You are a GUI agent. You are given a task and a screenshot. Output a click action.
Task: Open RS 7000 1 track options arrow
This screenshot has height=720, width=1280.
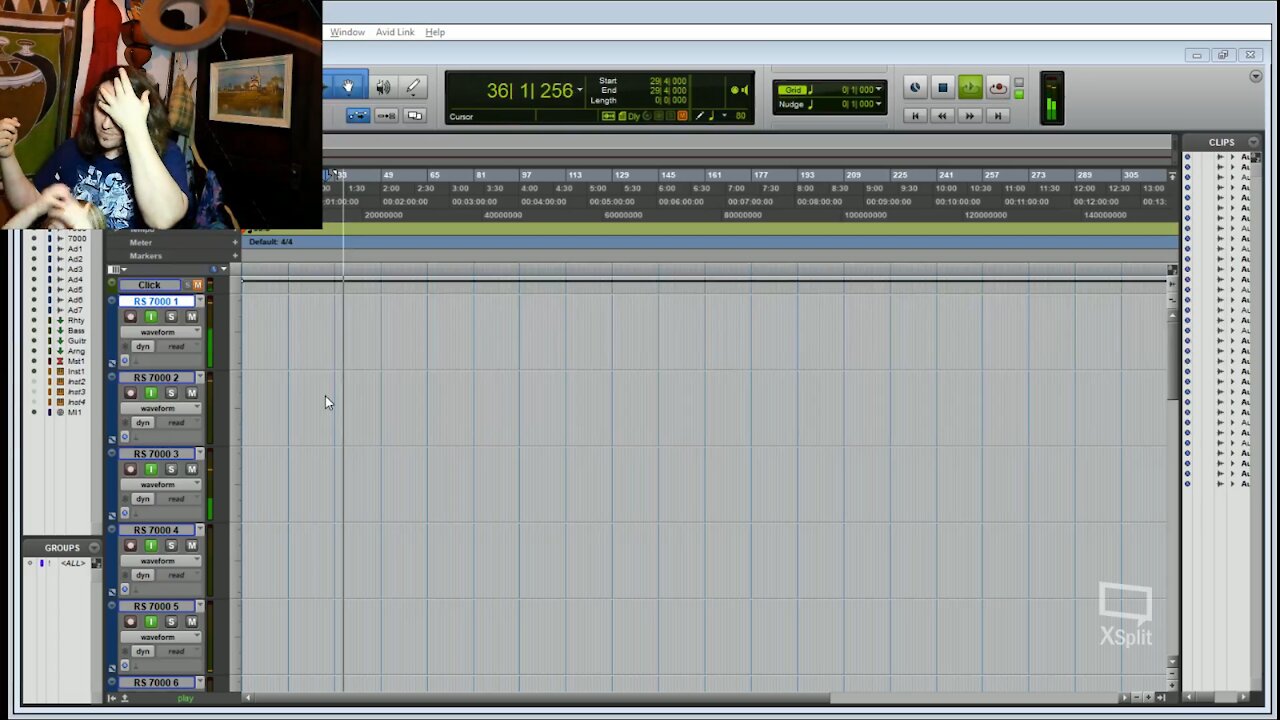click(x=200, y=301)
